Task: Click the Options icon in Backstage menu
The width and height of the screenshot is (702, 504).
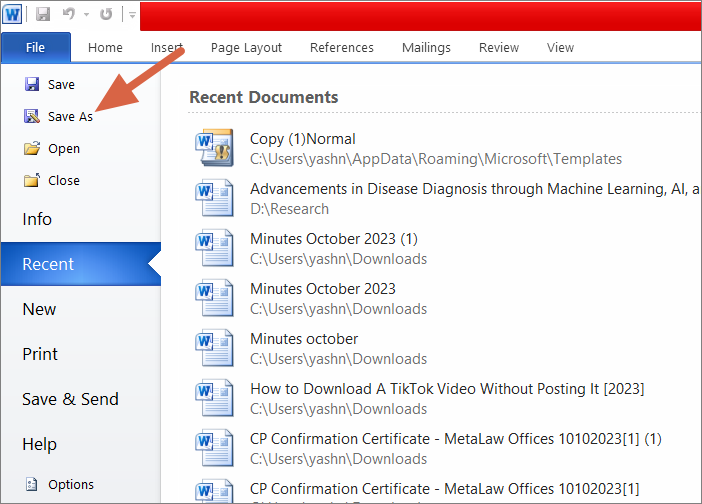Action: (x=31, y=484)
